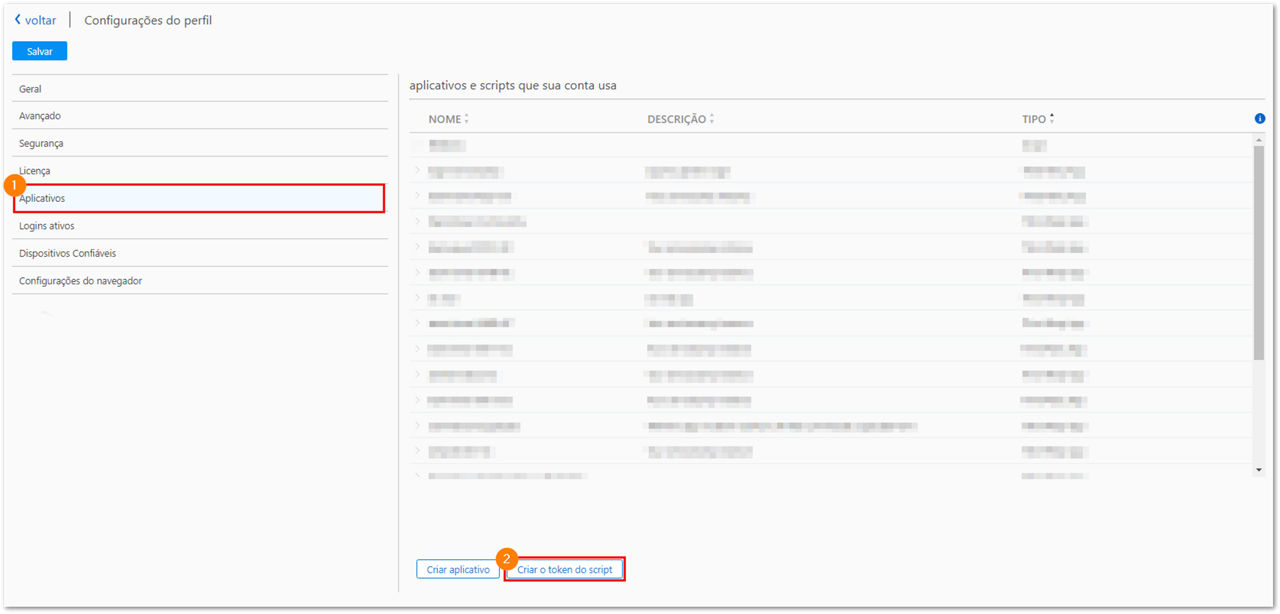1280x614 pixels.
Task: Open Dispositivos Confiáveis section
Action: point(200,253)
